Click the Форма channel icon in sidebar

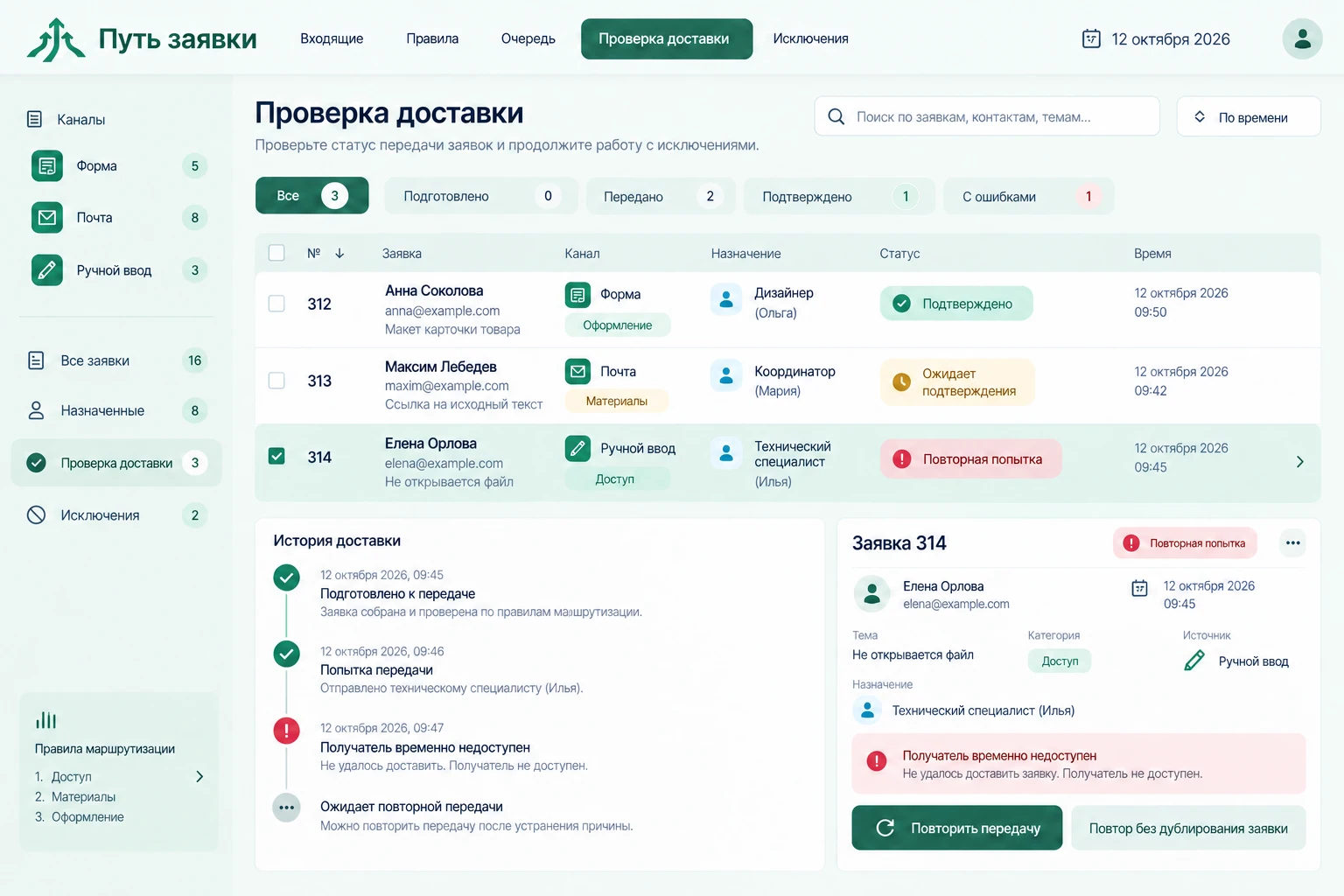coord(47,165)
